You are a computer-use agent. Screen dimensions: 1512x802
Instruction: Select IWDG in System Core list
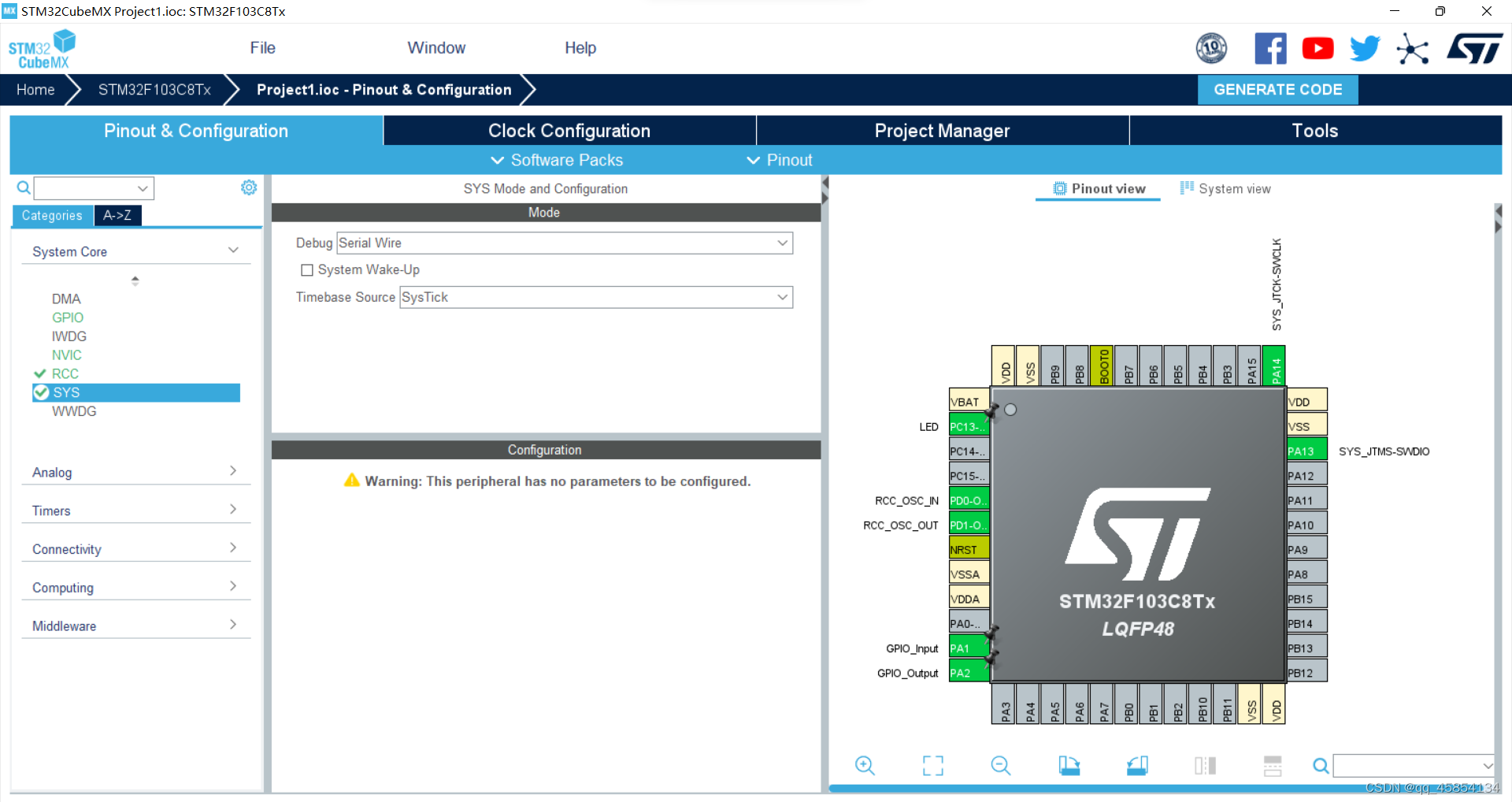(69, 336)
